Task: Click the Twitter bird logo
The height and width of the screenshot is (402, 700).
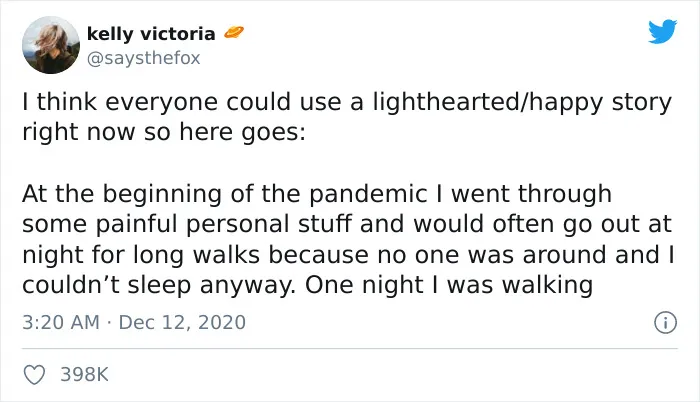Action: [x=662, y=31]
